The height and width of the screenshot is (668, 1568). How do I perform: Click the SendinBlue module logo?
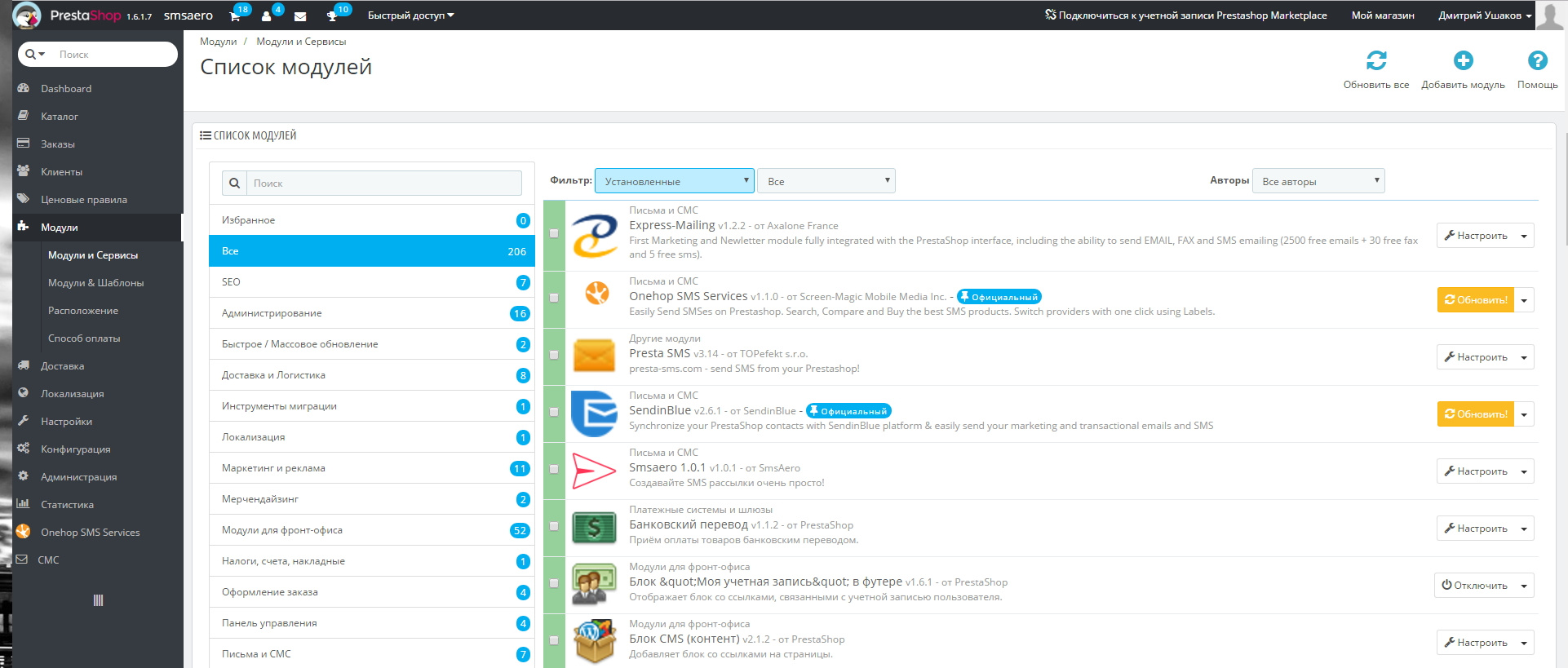(594, 414)
